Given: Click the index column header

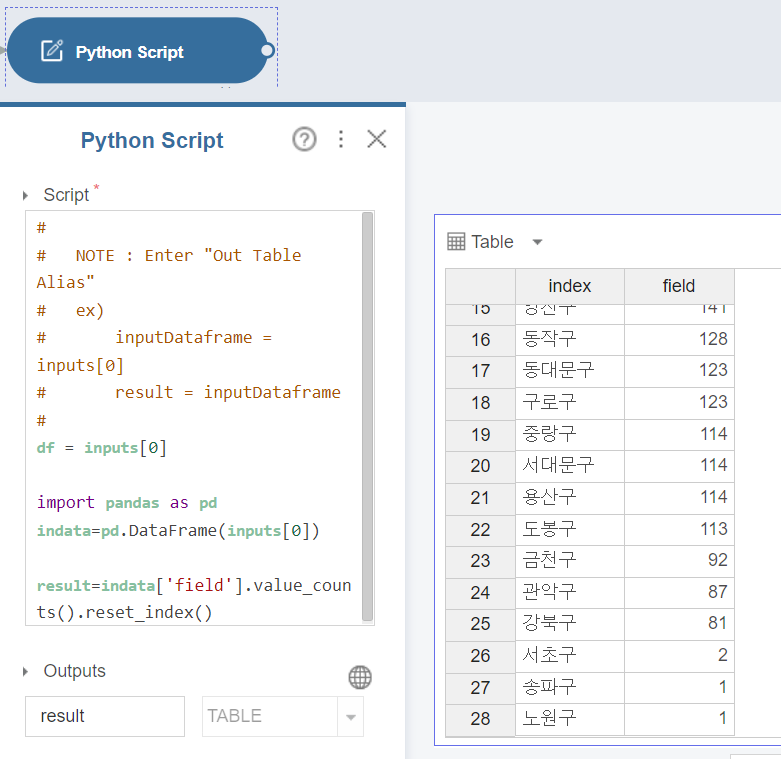Looking at the screenshot, I should (569, 286).
